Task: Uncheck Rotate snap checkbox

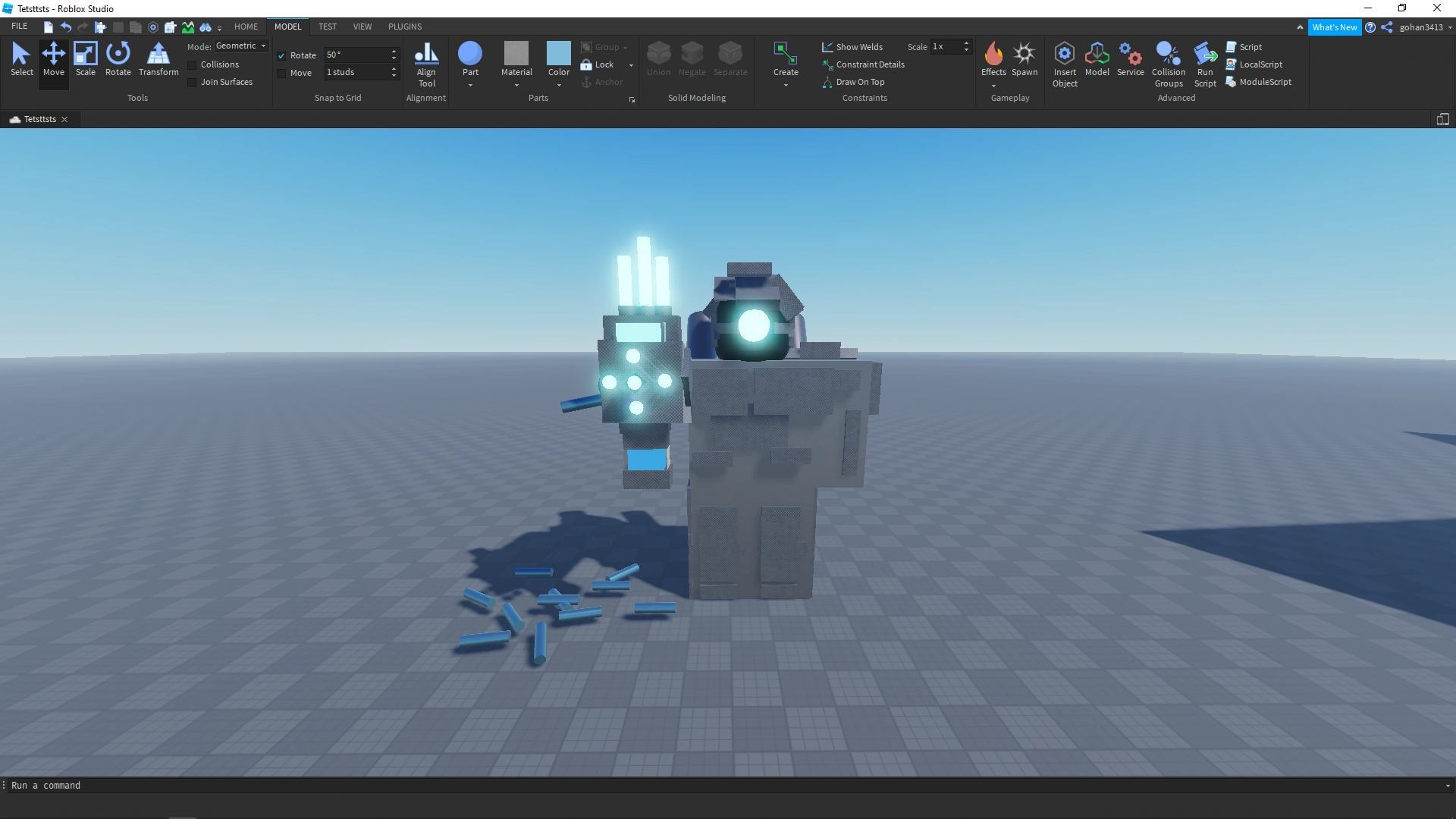Action: (281, 55)
